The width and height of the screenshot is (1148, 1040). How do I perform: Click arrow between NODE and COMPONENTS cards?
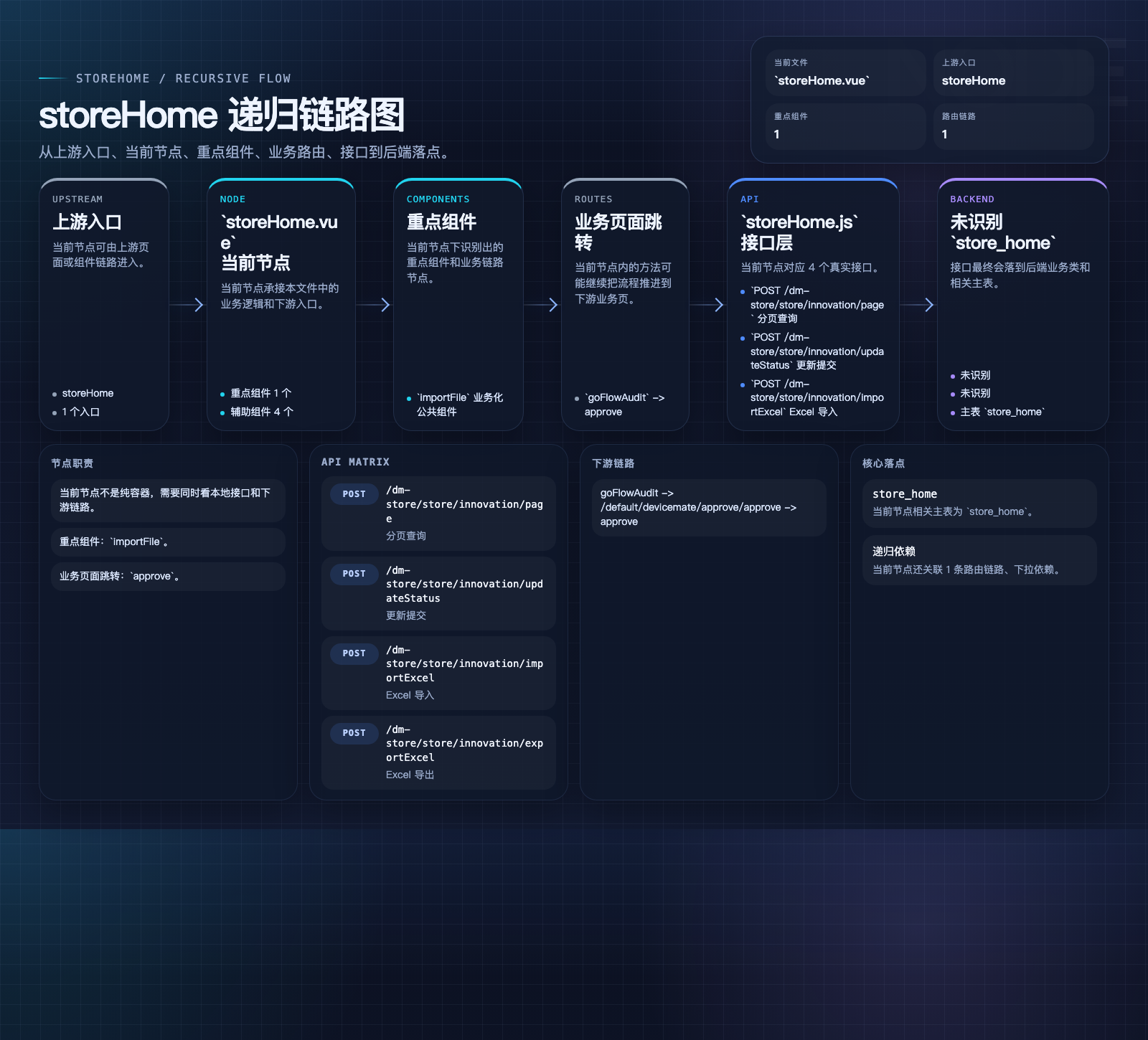click(375, 305)
